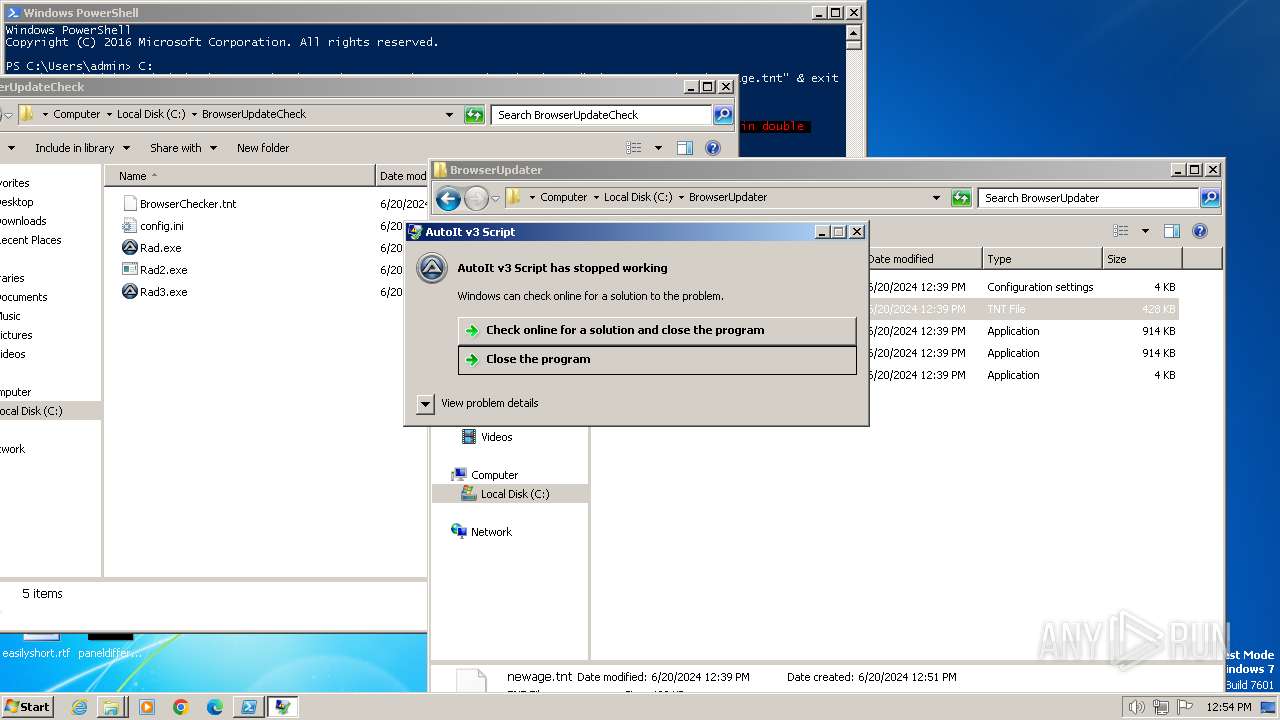Click Local Disk (C:) breadcrumb in BrowserUpdater

pyautogui.click(x=637, y=198)
